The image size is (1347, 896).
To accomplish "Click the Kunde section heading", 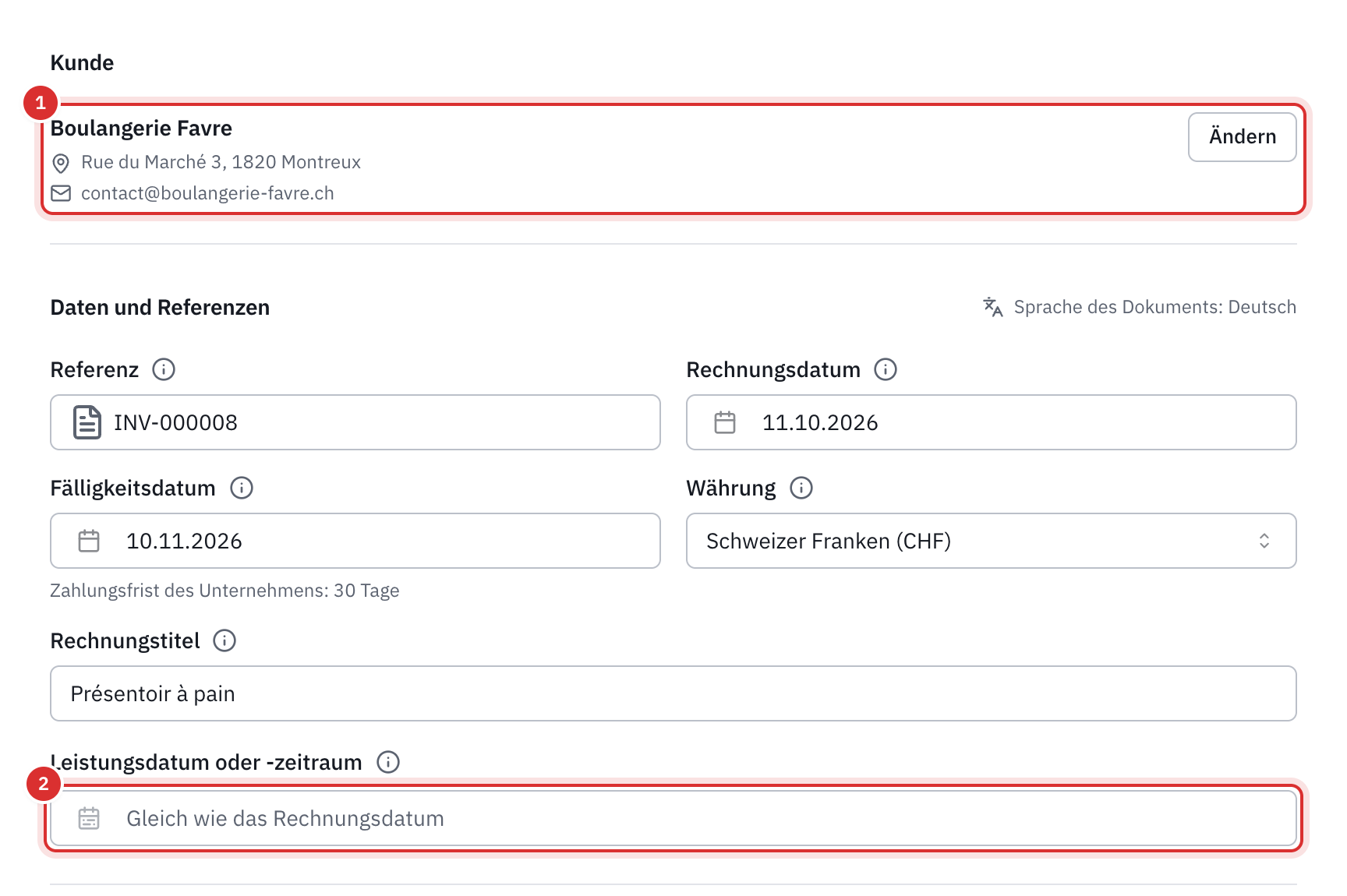I will click(x=82, y=62).
